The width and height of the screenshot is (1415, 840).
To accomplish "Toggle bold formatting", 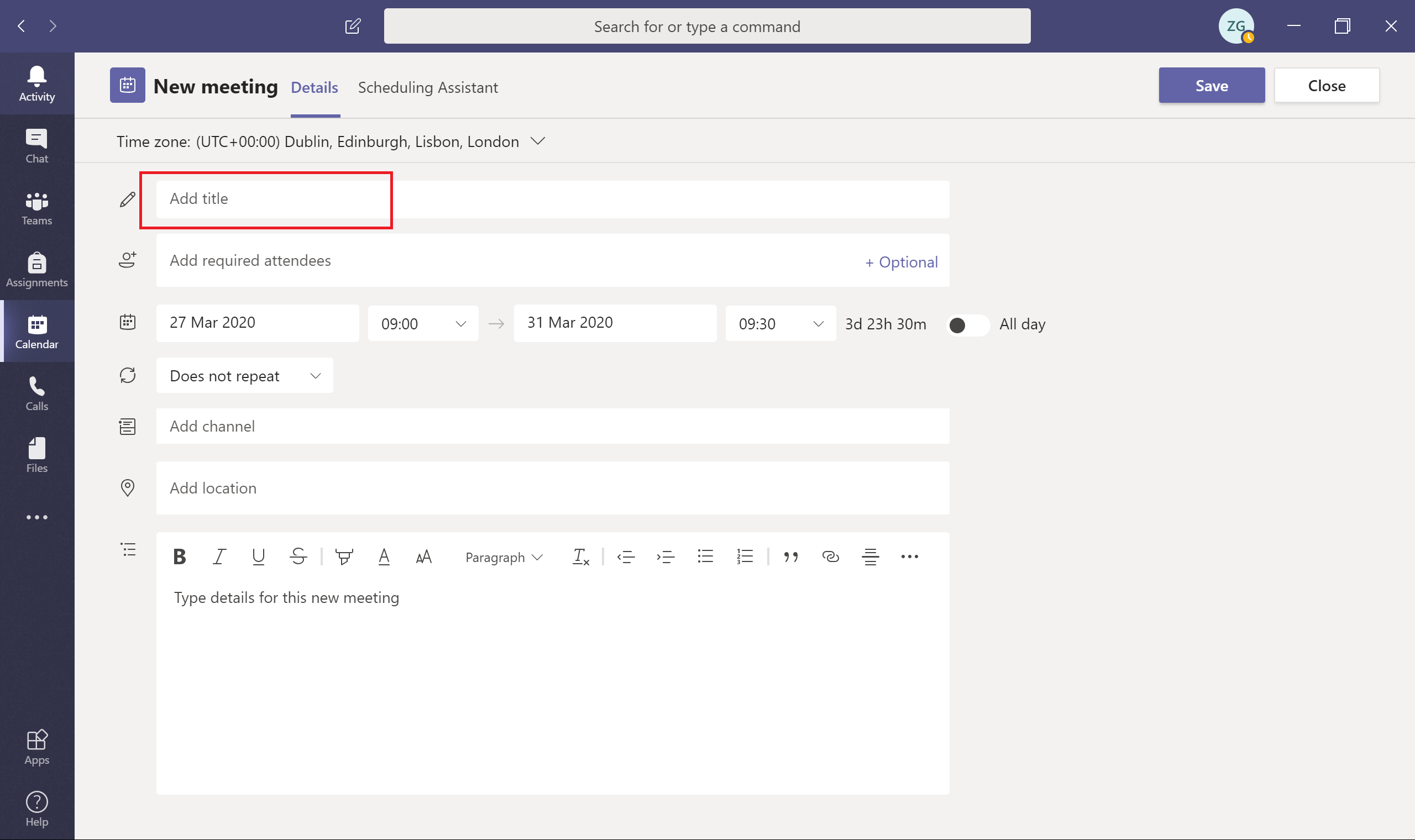I will pyautogui.click(x=180, y=557).
